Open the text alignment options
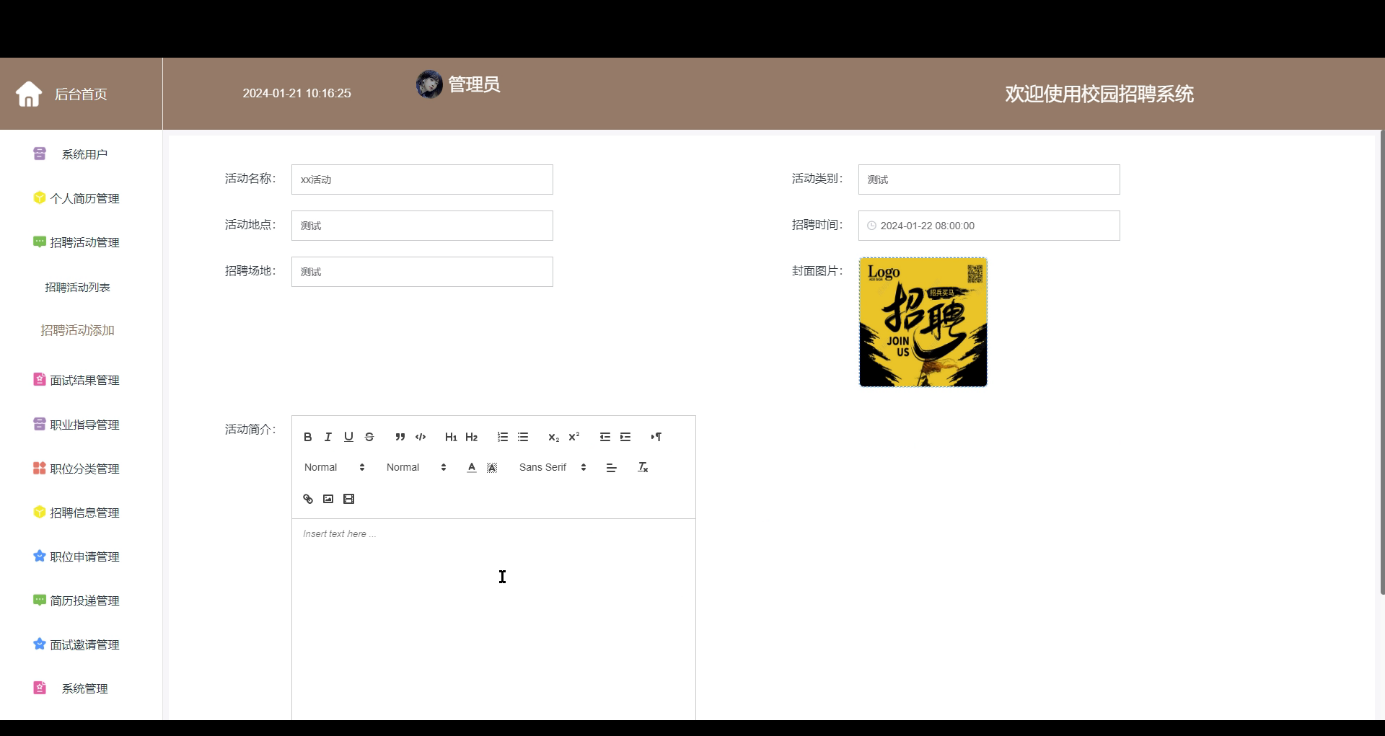 (x=612, y=468)
